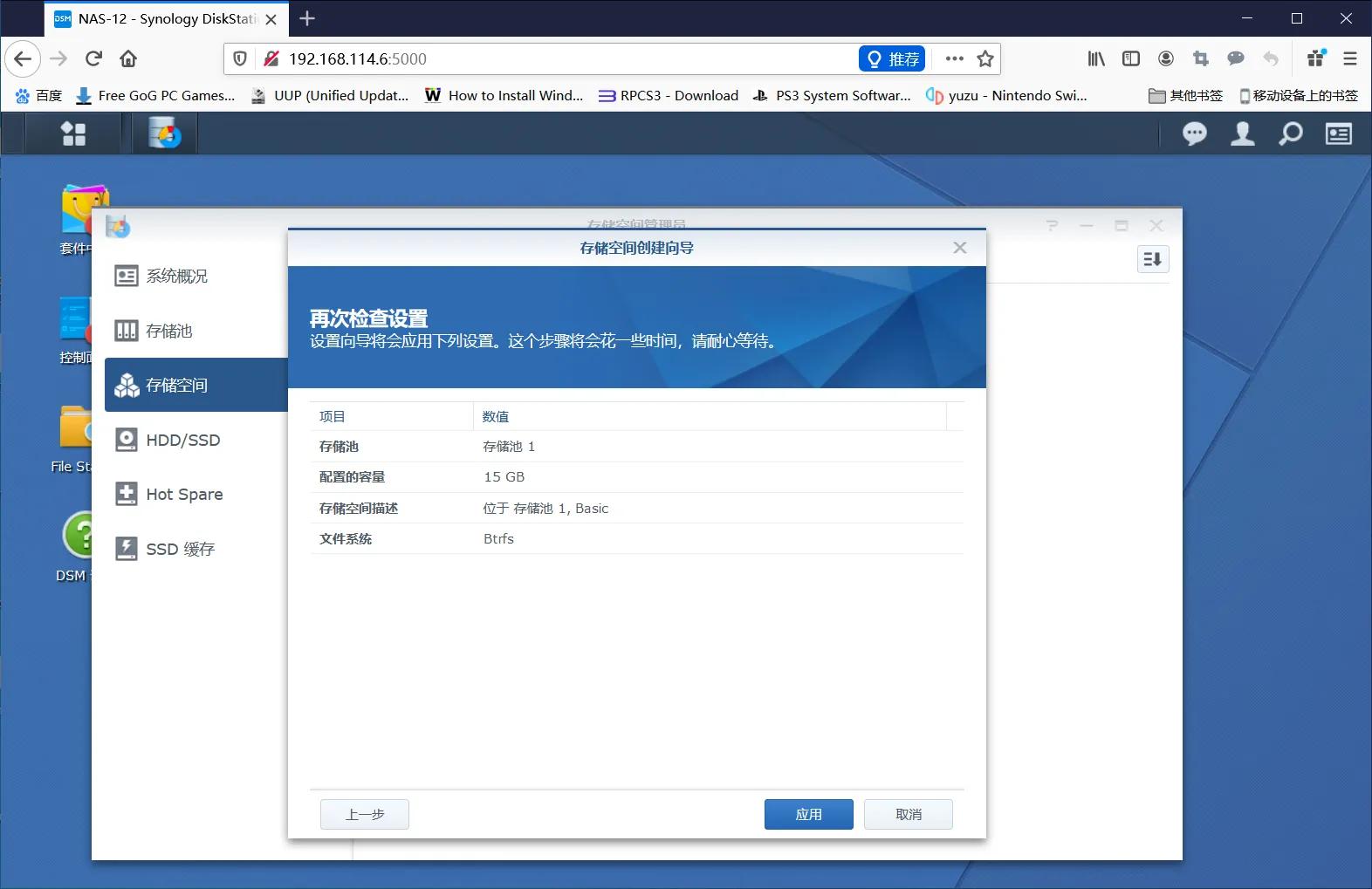Click 应用 to apply settings

[809, 814]
